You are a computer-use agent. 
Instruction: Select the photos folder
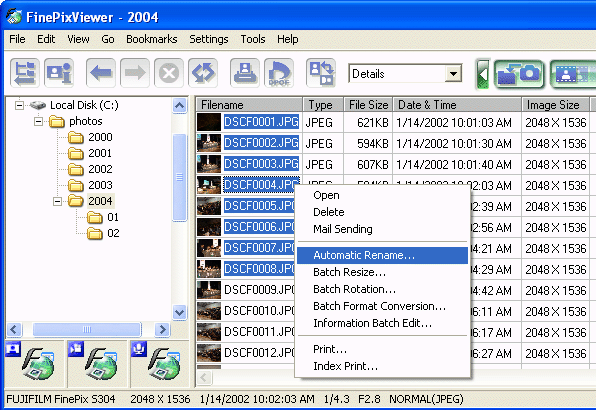tap(76, 121)
